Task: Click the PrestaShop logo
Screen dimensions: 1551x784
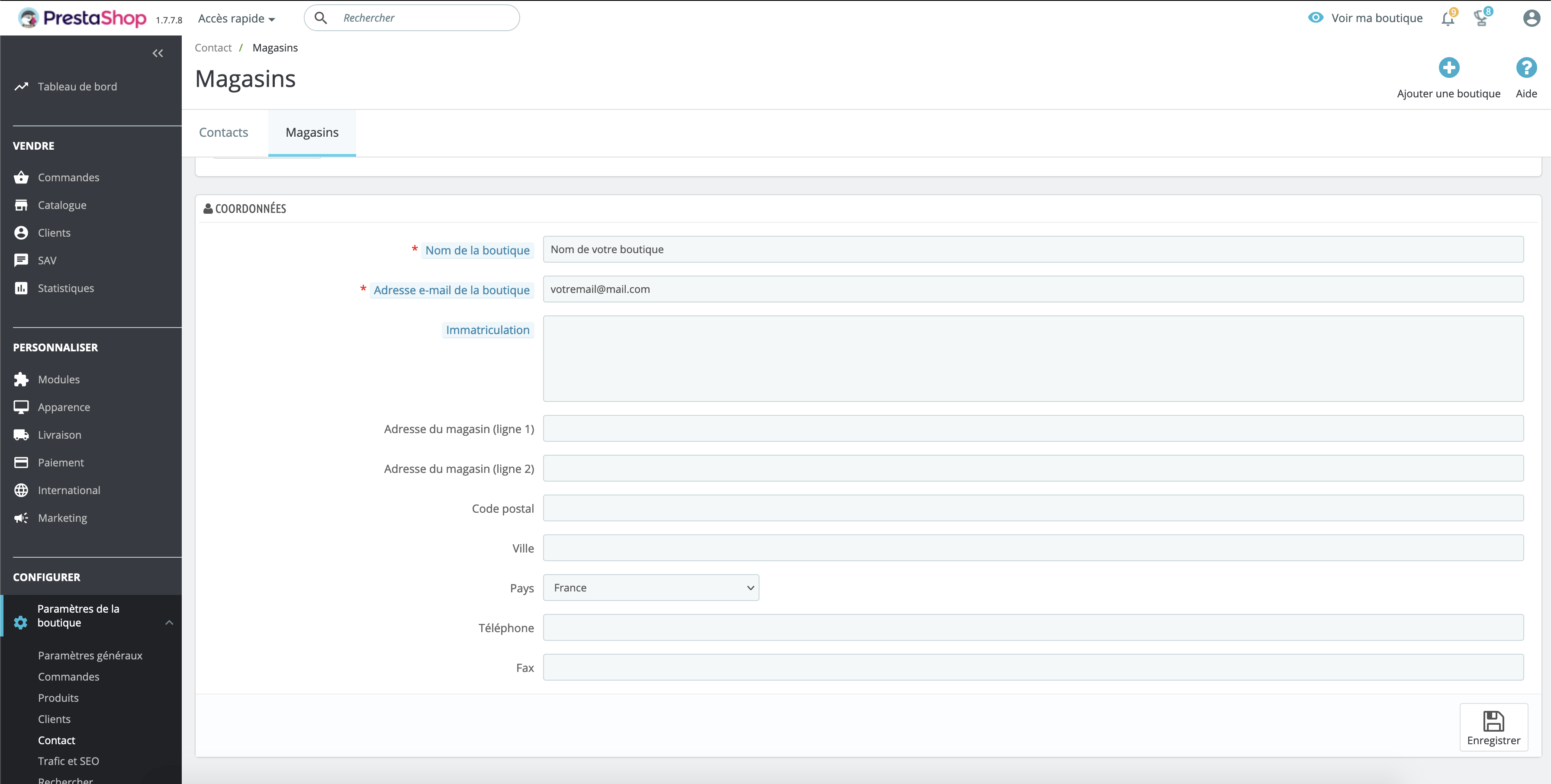Action: [83, 18]
